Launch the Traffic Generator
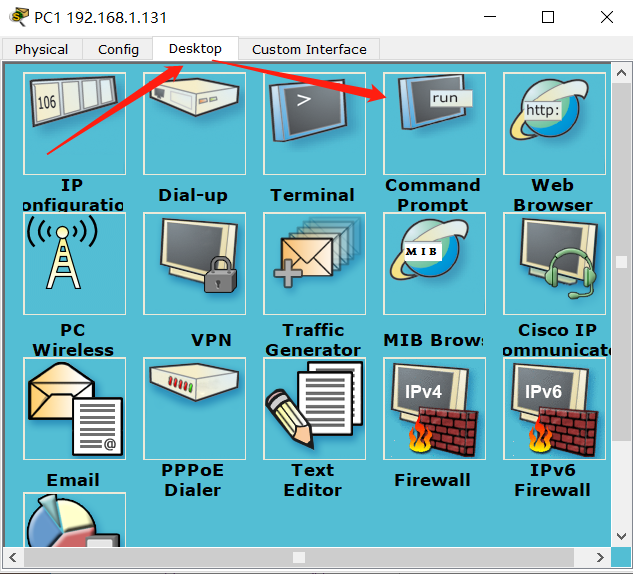Image resolution: width=633 pixels, height=574 pixels. [x=314, y=264]
